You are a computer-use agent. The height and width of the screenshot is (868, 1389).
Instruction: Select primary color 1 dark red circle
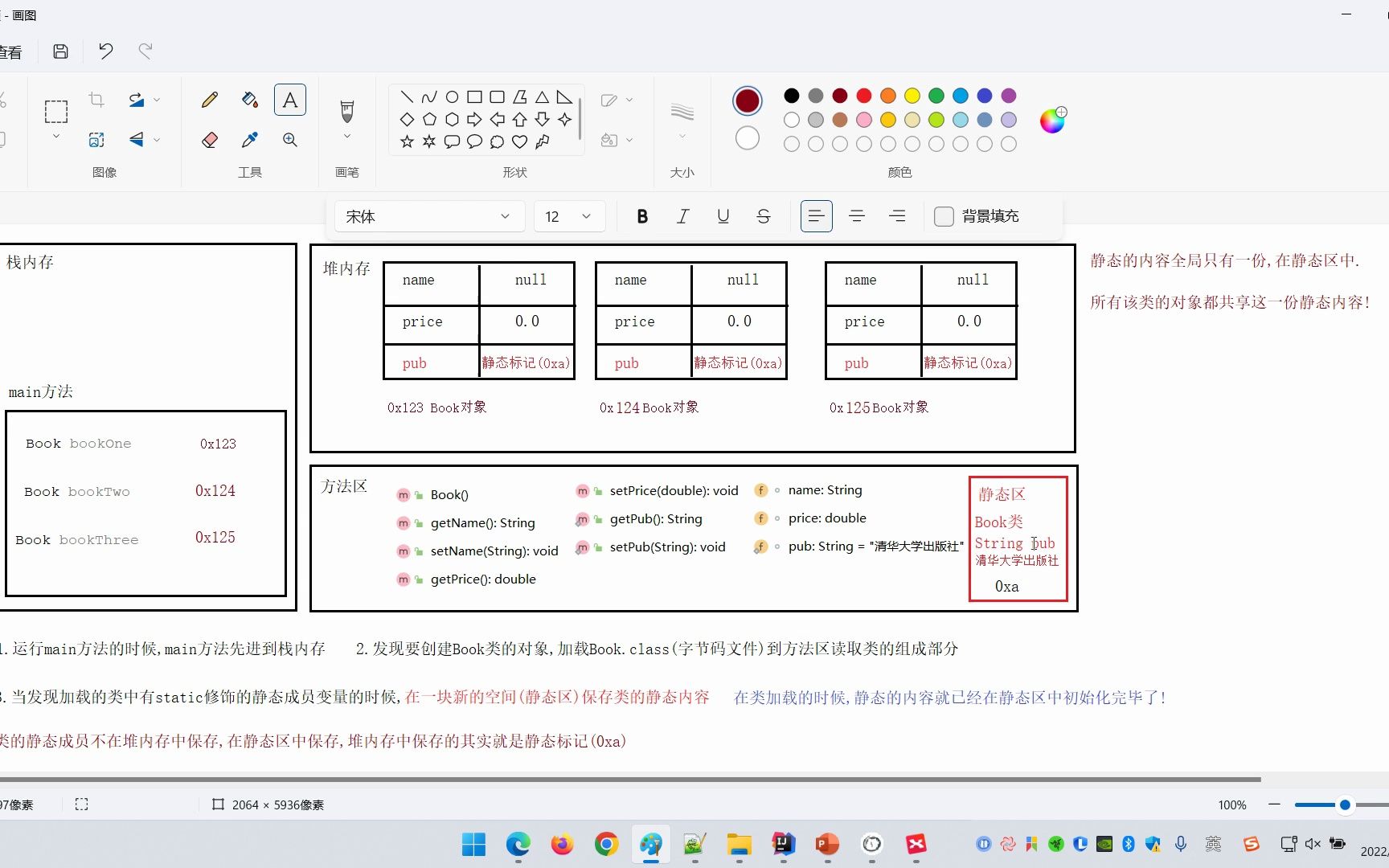click(x=748, y=100)
